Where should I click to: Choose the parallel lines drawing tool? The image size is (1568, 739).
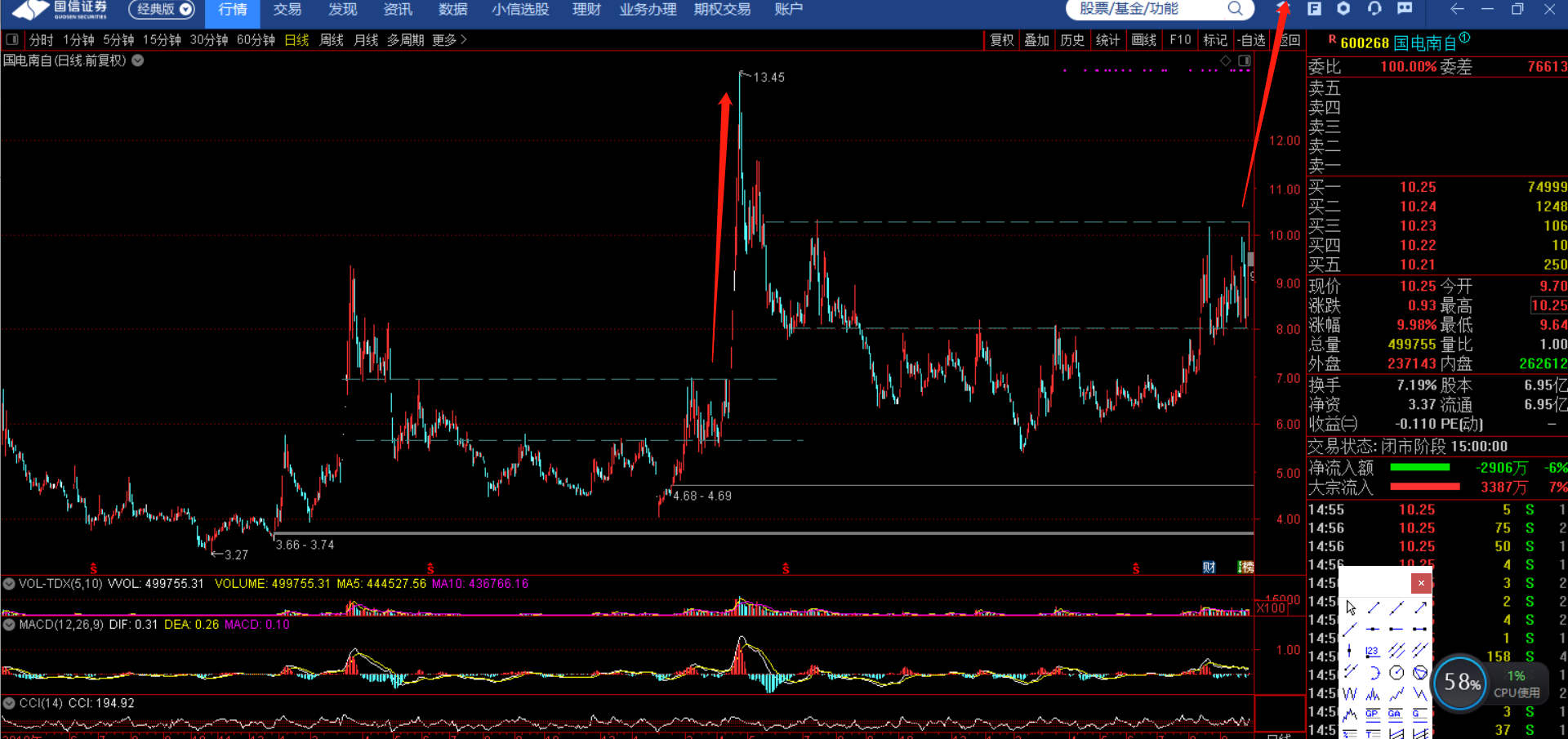[1397, 651]
